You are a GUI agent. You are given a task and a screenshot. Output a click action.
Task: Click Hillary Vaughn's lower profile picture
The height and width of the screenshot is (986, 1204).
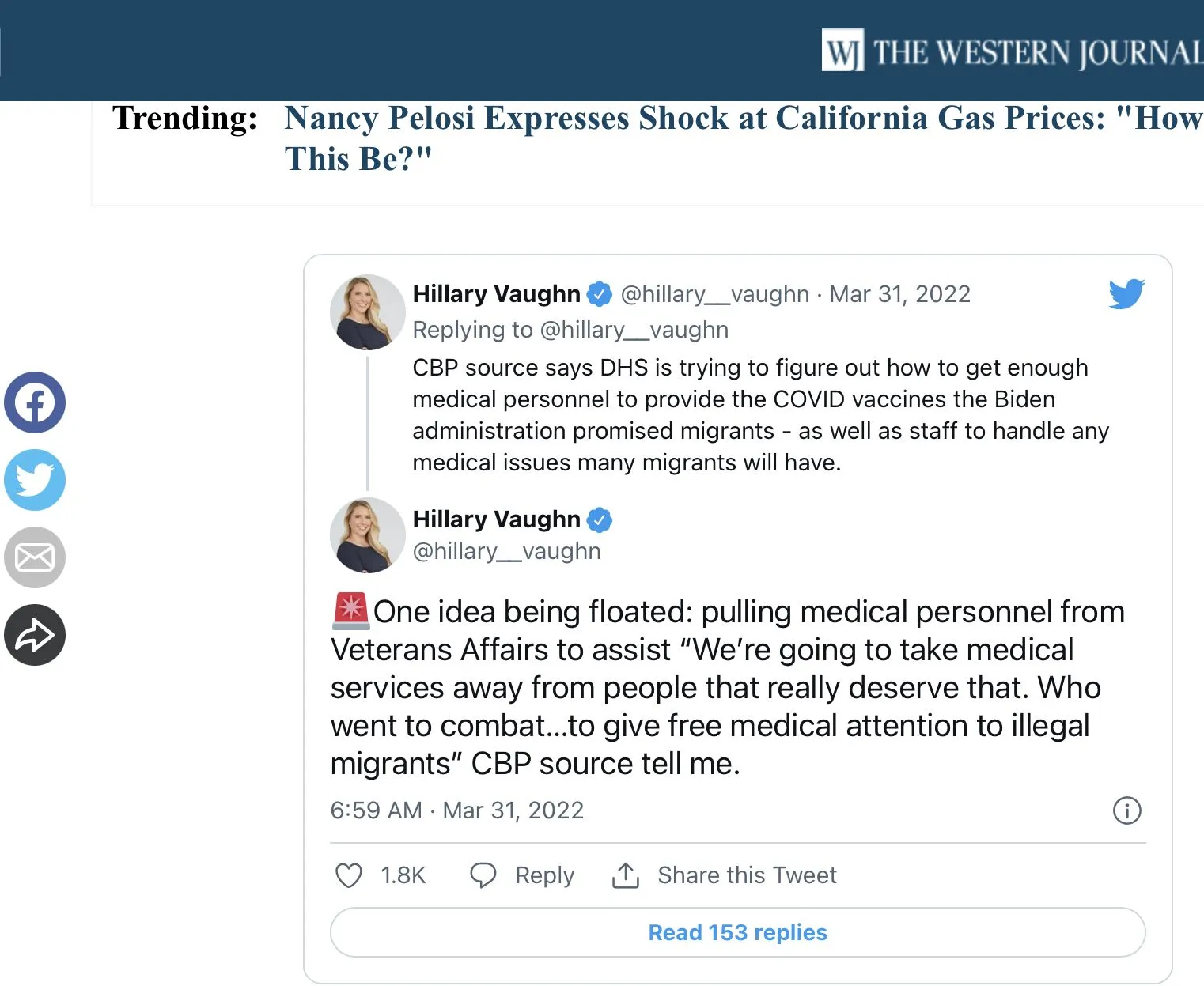tap(367, 535)
